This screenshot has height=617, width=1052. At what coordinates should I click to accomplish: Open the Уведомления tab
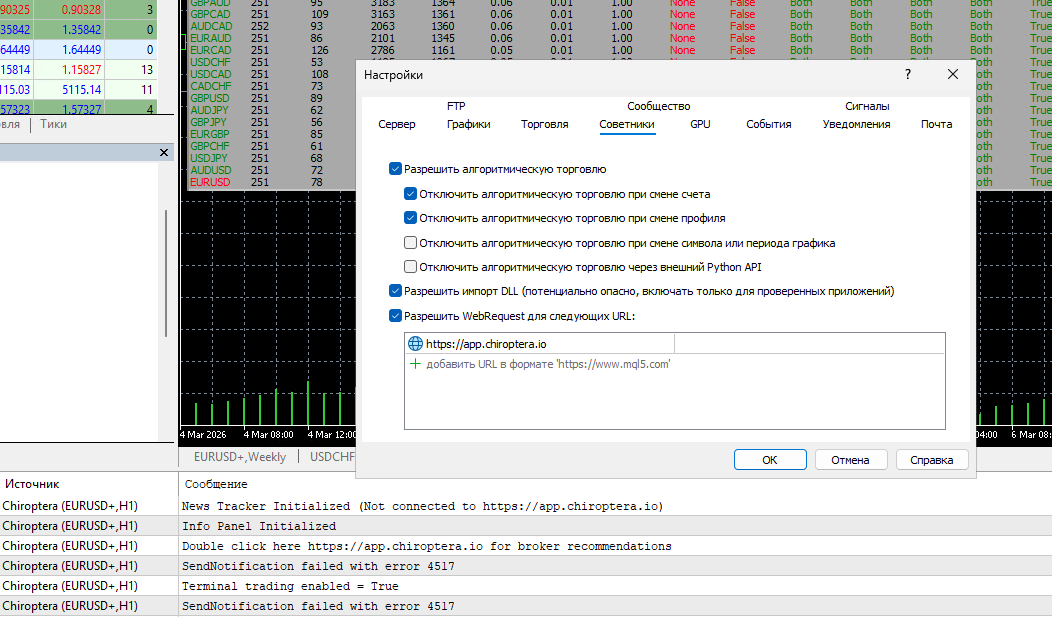tap(857, 124)
